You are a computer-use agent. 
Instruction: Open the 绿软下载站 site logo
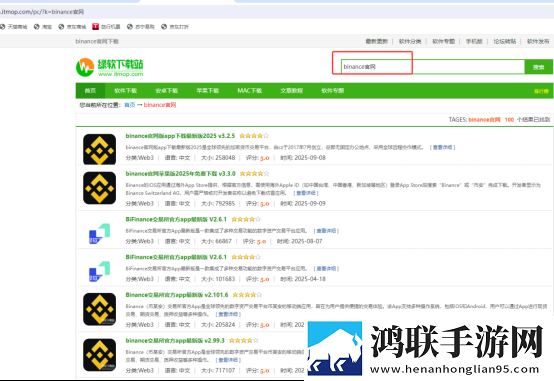pos(110,67)
